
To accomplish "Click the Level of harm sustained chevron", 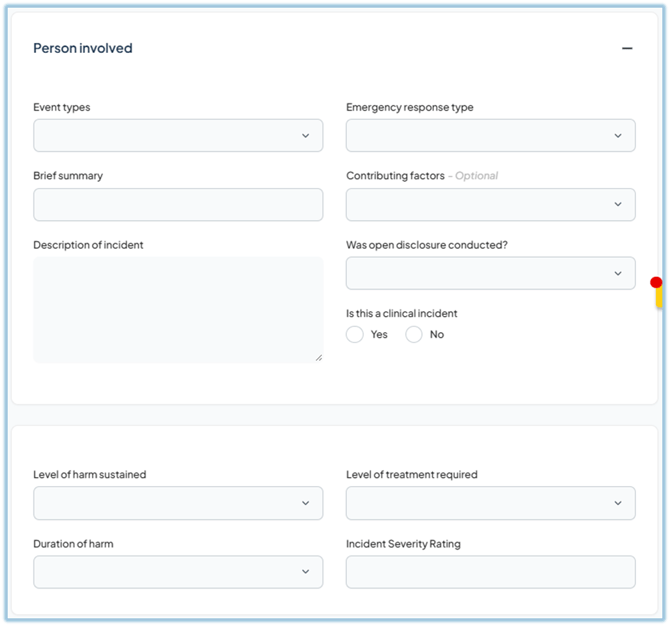I will click(306, 503).
